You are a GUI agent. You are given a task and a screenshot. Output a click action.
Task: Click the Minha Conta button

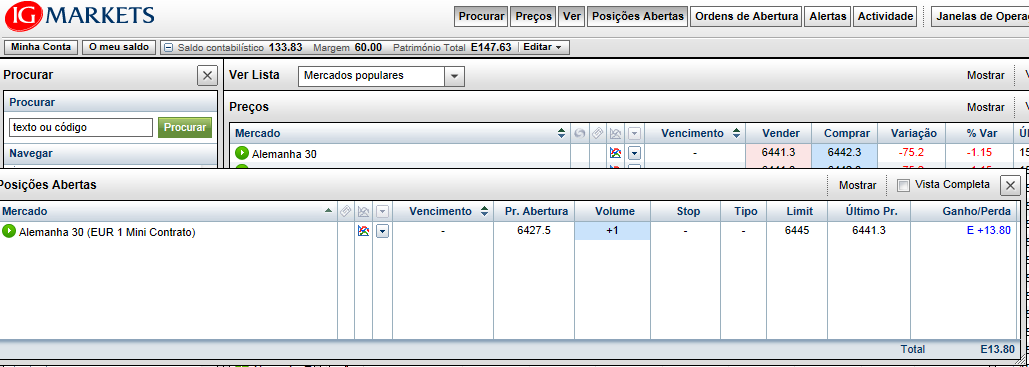[x=41, y=47]
